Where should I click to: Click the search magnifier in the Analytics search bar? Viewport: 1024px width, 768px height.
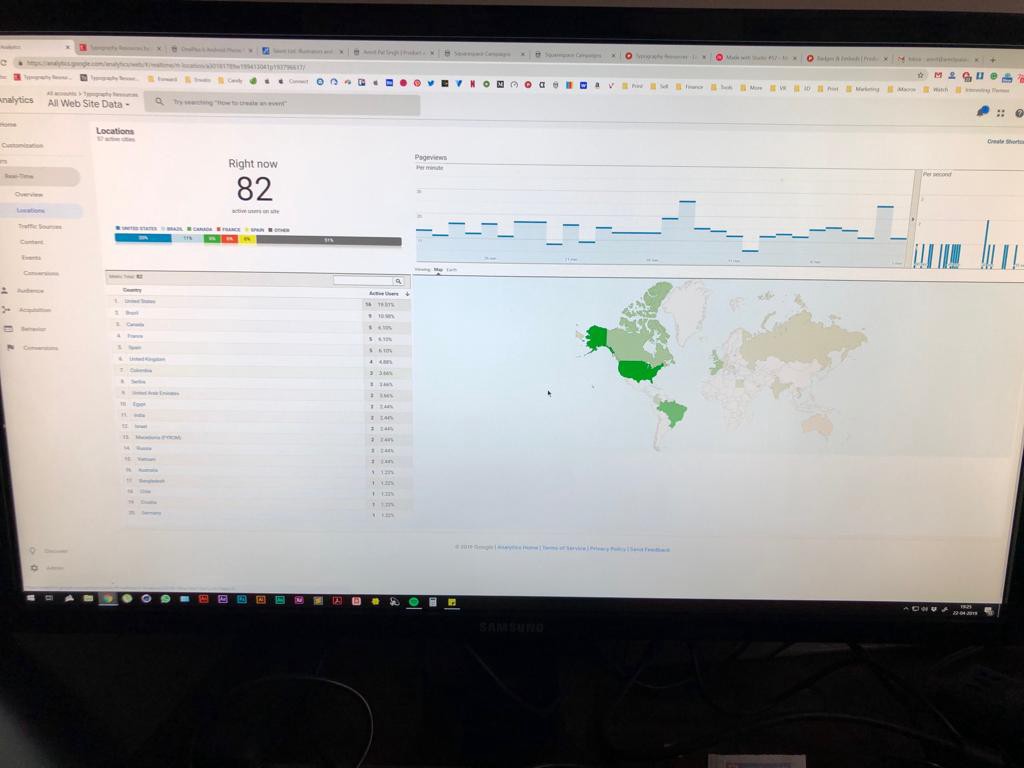pyautogui.click(x=159, y=101)
